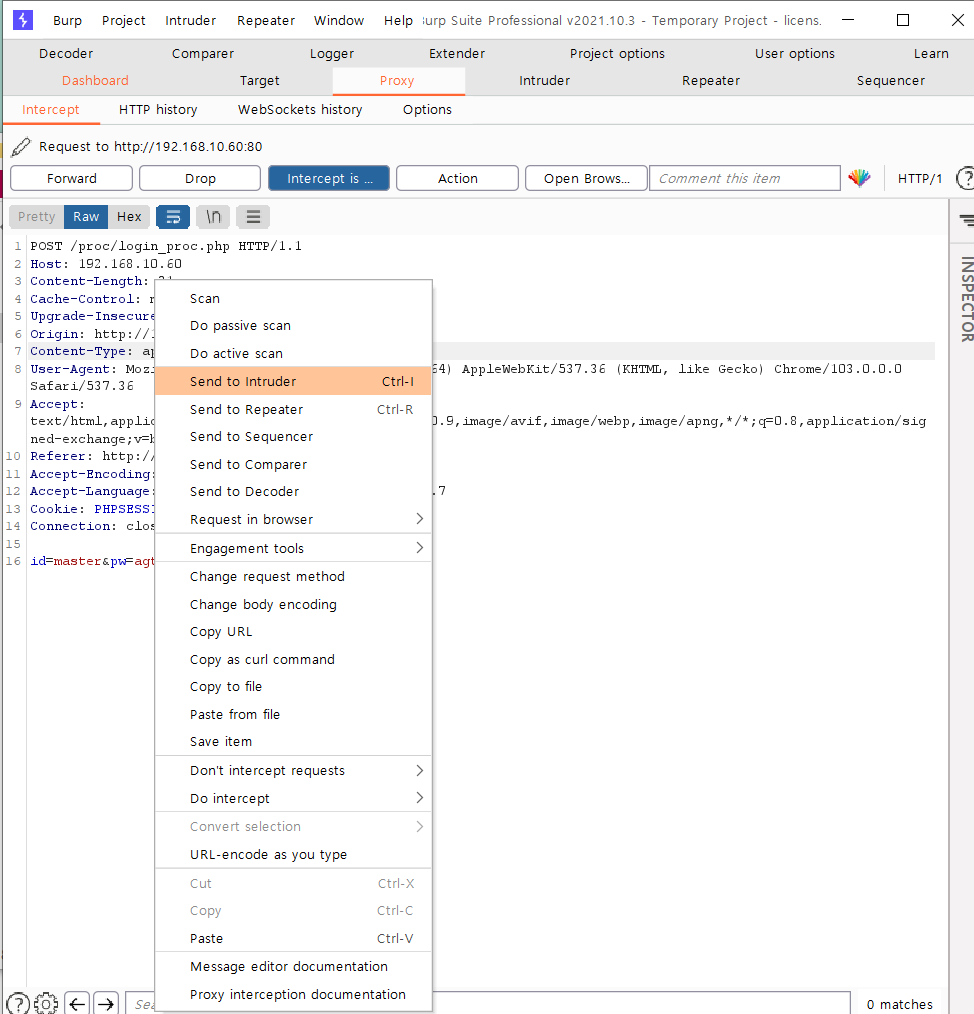Screen dimensions: 974x1014
Task: Open the multicolor highlight picker icon
Action: pyautogui.click(x=860, y=178)
